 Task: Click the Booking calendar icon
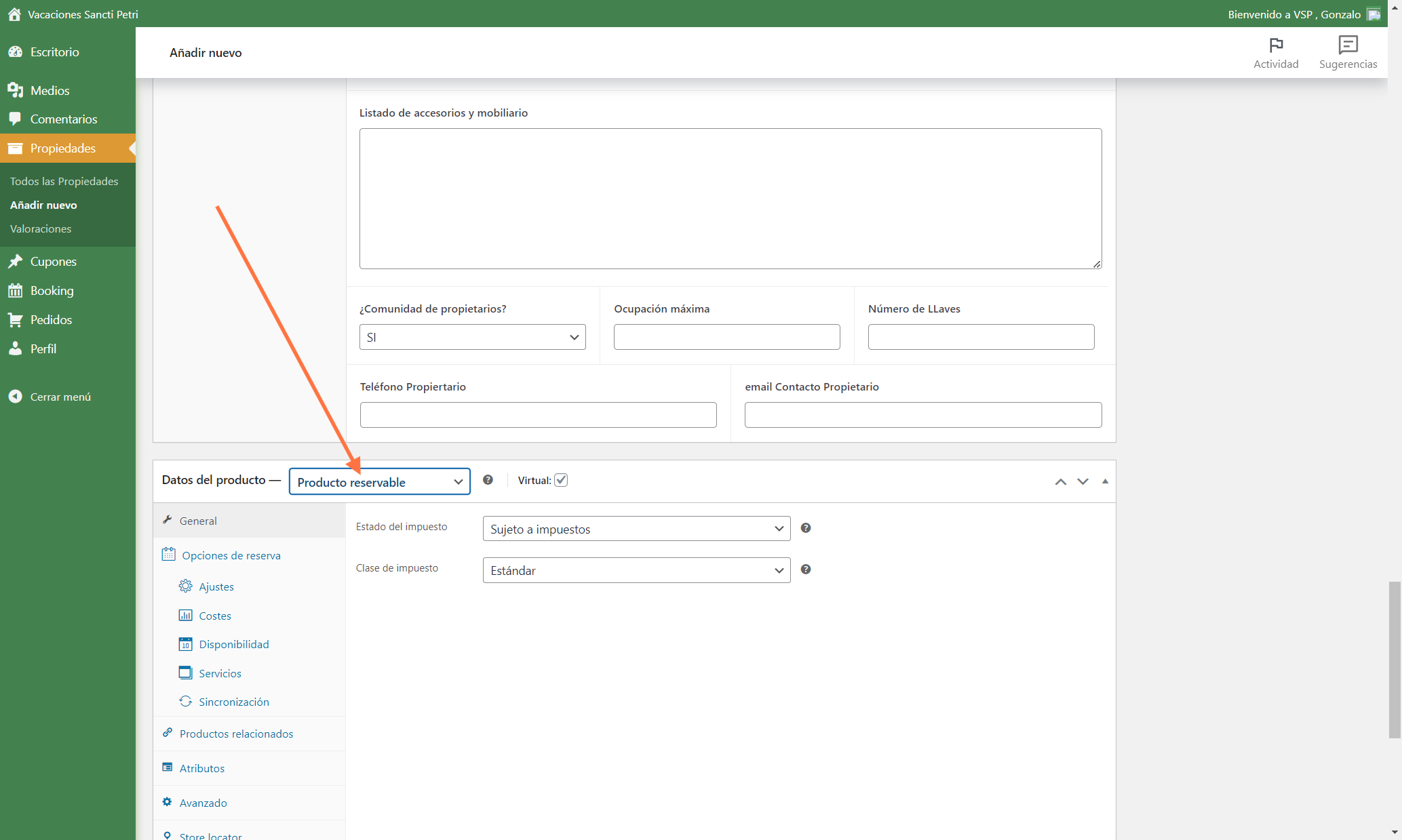click(15, 291)
